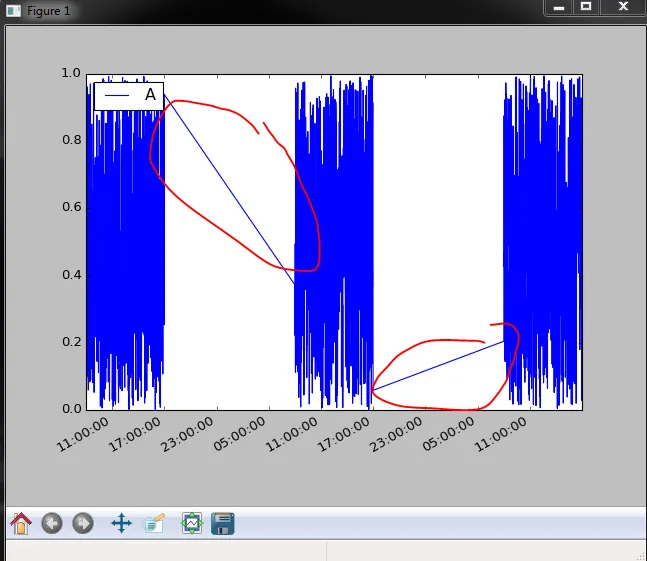Click the first 11:00:00 x-axis label
647x561 pixels.
83,434
